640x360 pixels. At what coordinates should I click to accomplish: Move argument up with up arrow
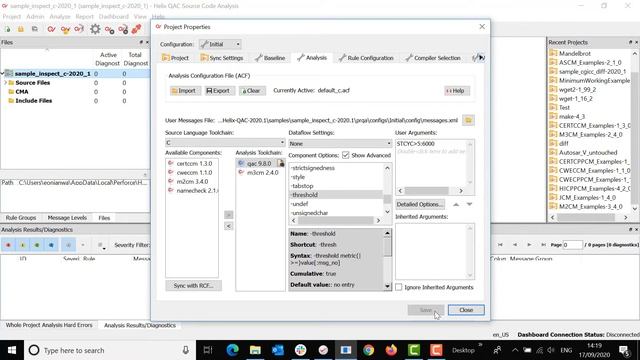pos(456,204)
